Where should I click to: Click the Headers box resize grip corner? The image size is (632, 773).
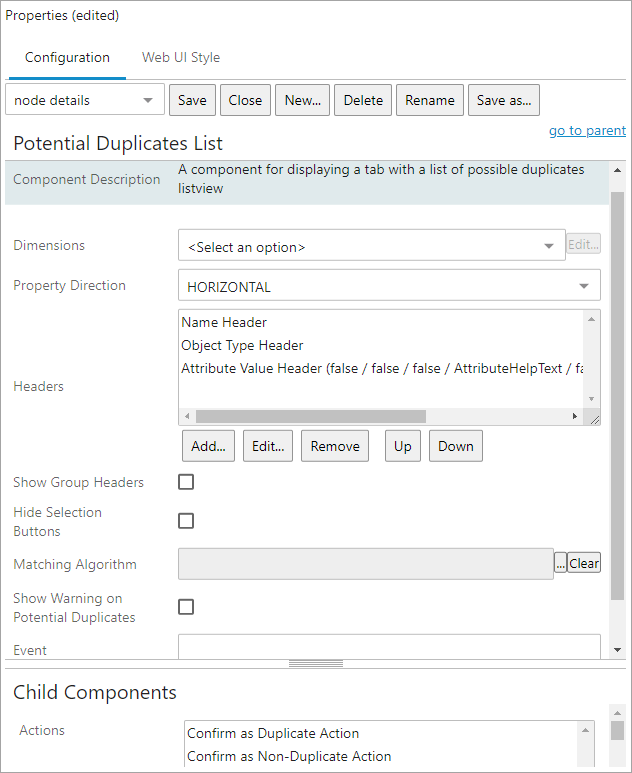pos(594,420)
